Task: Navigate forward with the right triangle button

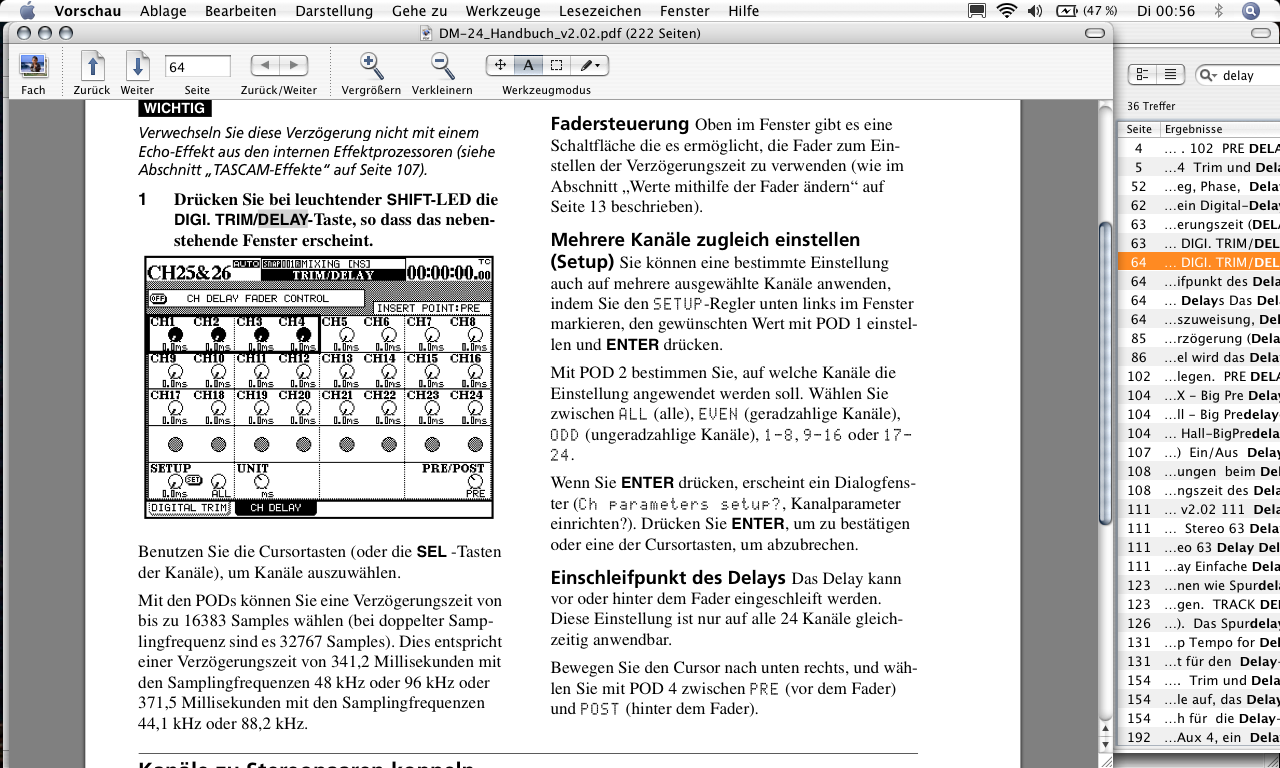Action: pos(293,65)
